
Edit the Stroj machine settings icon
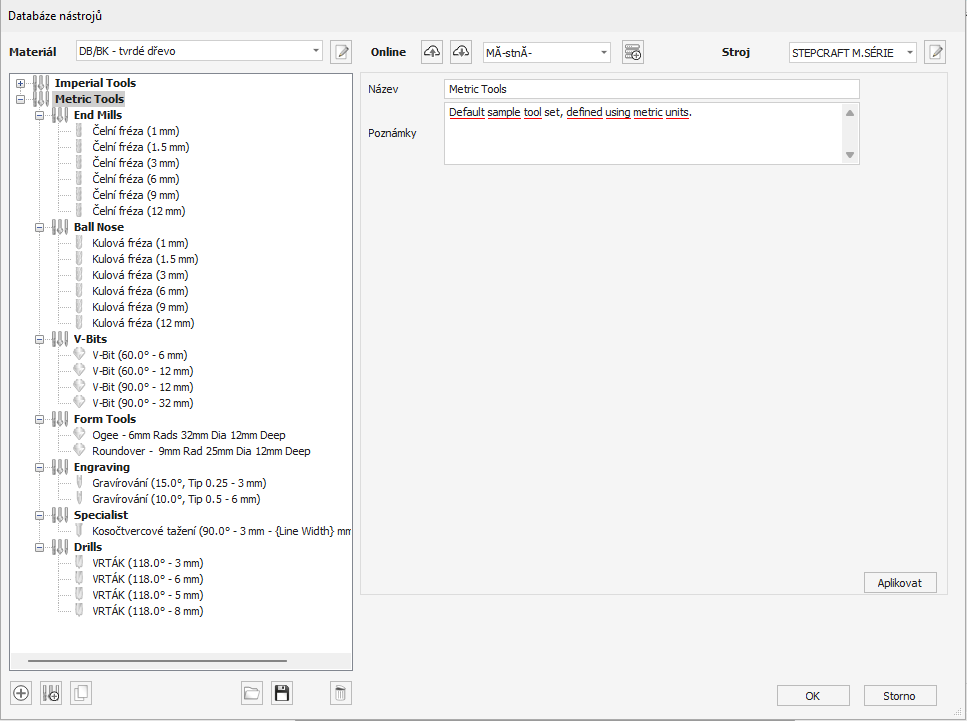[x=935, y=52]
